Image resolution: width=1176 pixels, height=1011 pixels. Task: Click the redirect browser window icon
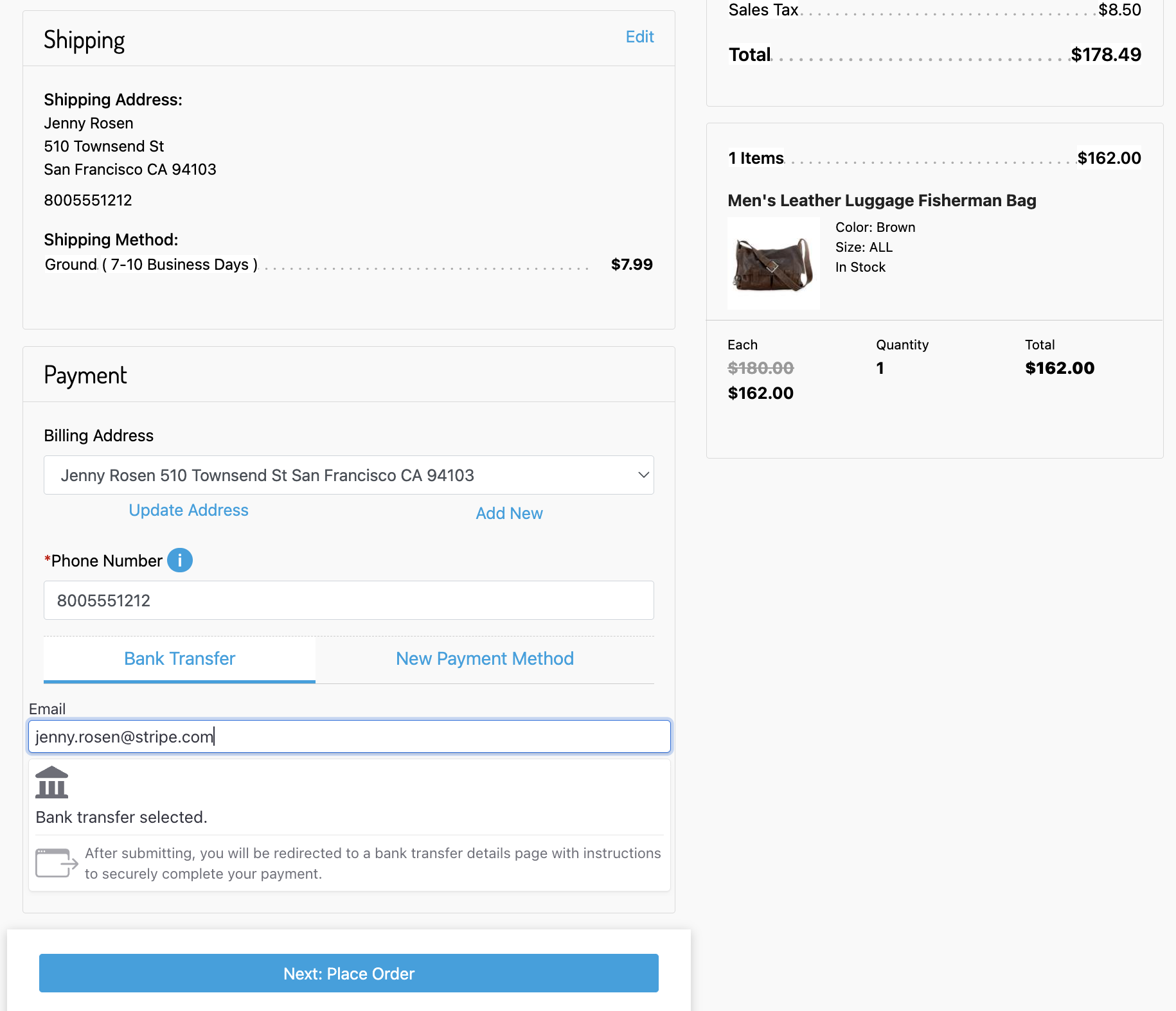(x=57, y=863)
